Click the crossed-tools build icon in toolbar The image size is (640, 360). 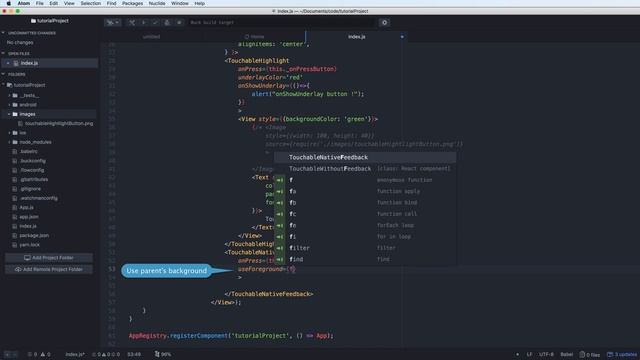point(132,22)
